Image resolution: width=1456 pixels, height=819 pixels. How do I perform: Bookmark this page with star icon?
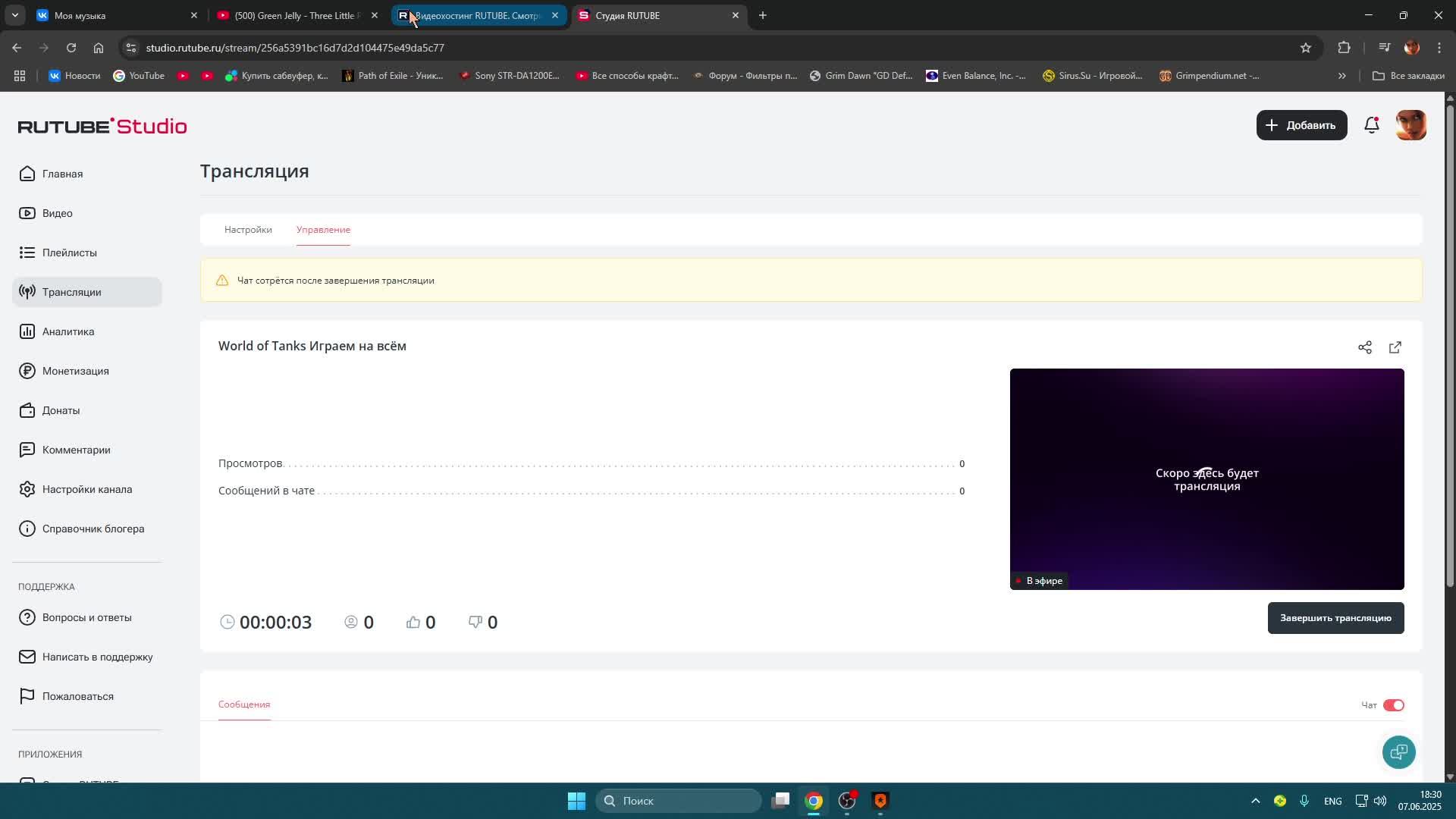(x=1305, y=48)
